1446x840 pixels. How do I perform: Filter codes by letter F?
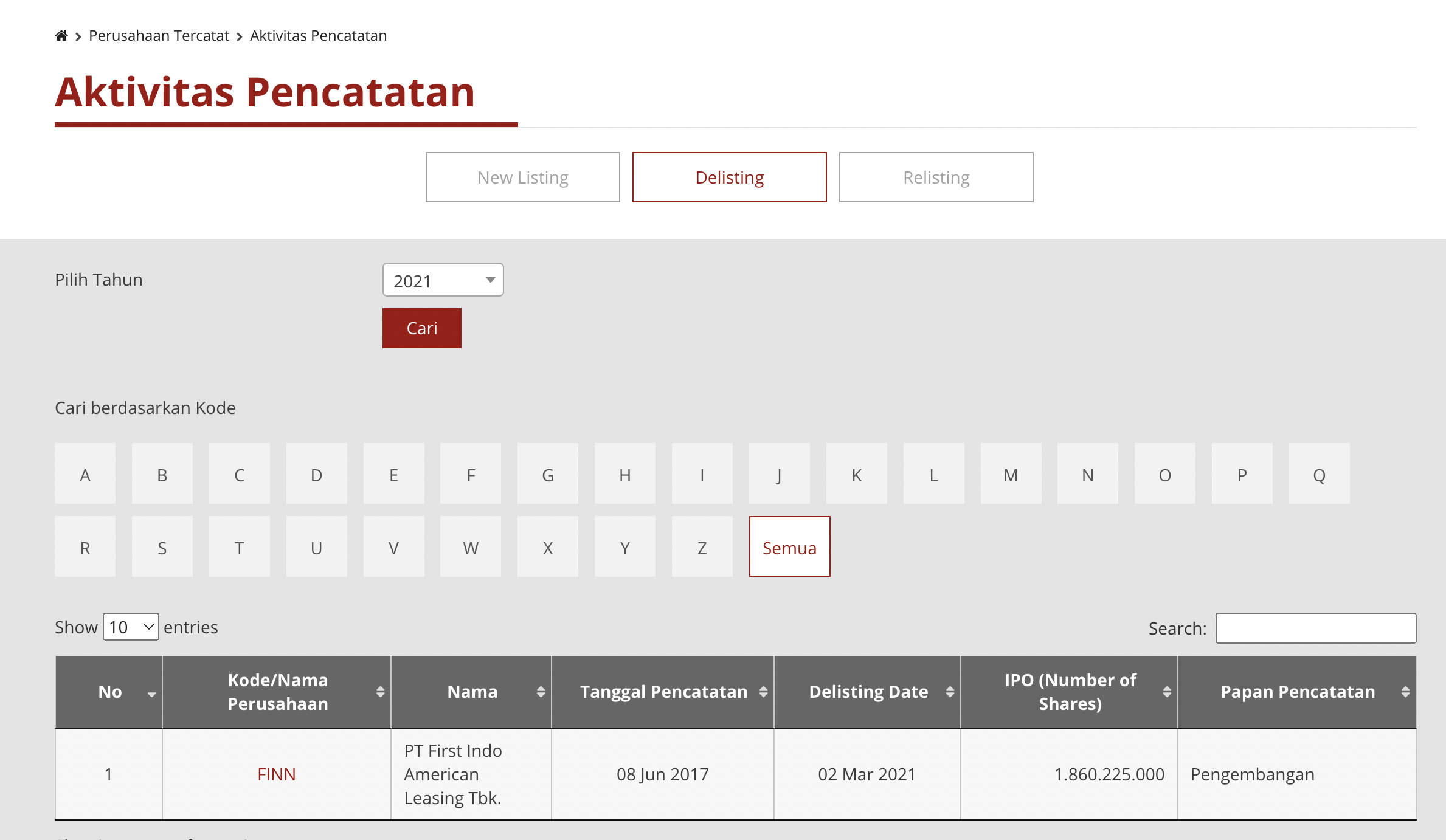[x=471, y=475]
